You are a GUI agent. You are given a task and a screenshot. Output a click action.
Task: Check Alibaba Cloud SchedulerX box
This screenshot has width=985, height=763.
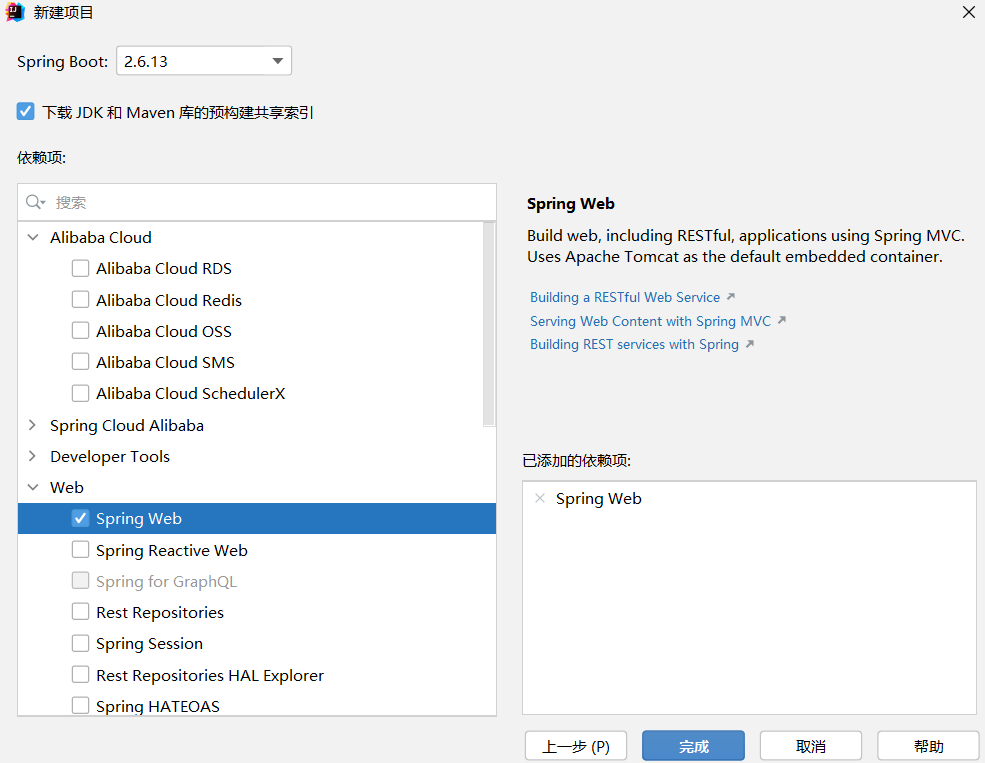pyautogui.click(x=80, y=393)
